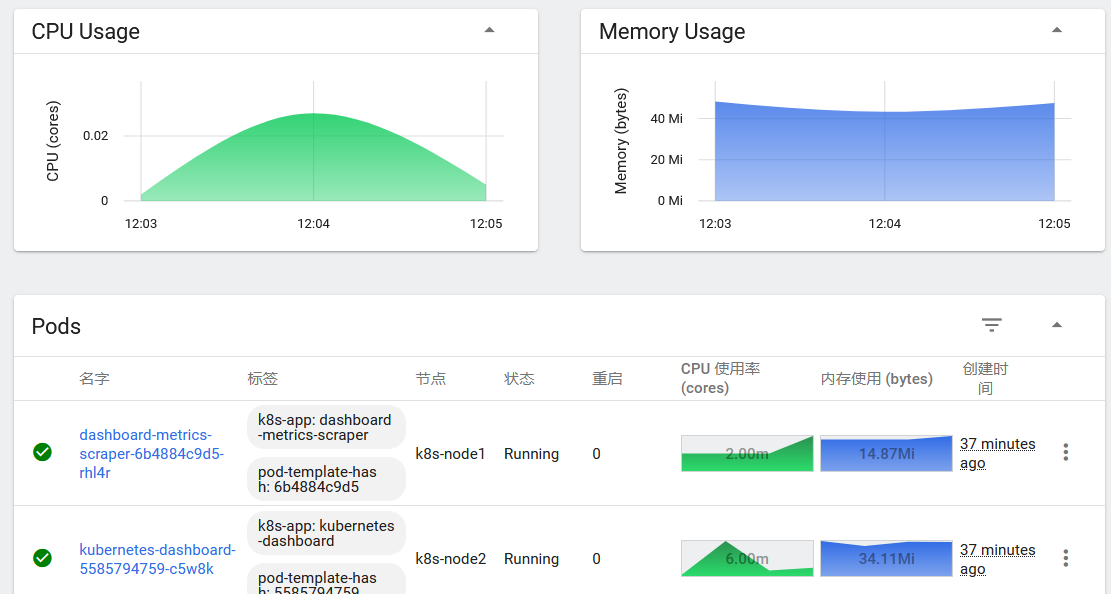Collapse the Pods card
This screenshot has width=1111, height=594.
click(1056, 325)
